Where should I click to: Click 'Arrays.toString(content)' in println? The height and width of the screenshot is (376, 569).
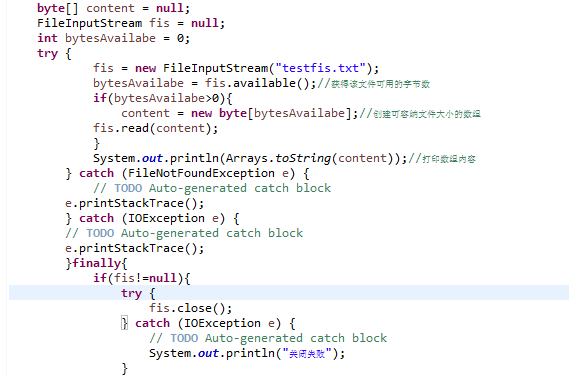click(x=310, y=158)
